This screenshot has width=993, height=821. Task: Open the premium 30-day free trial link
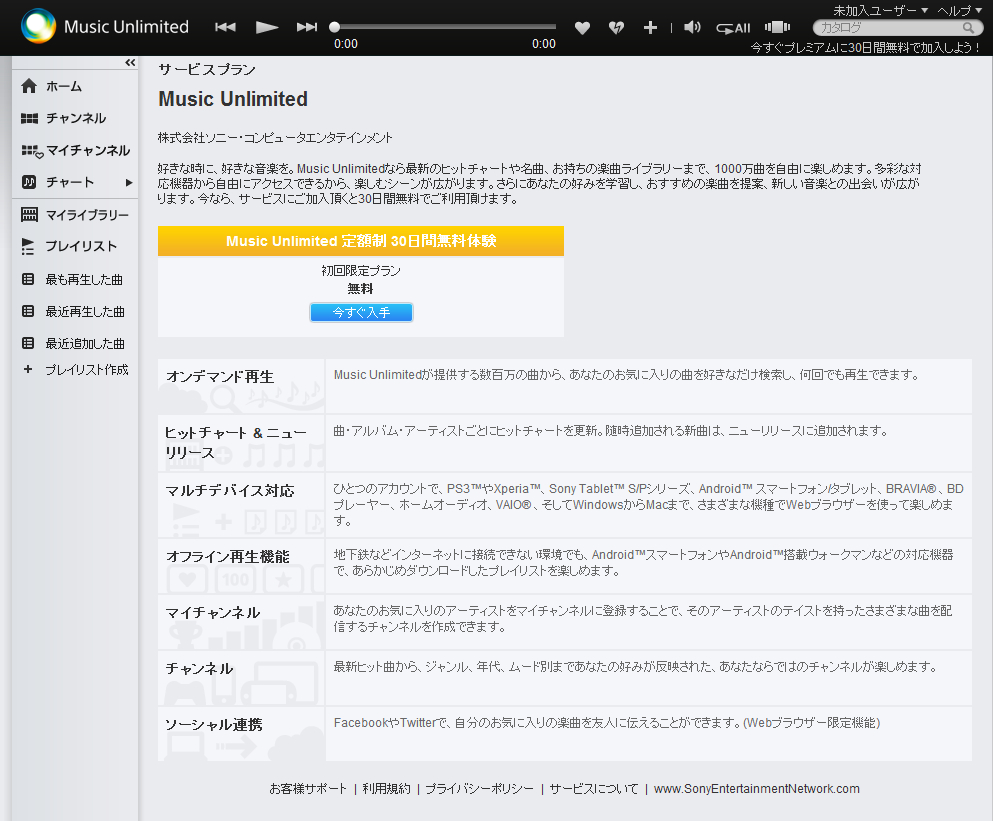point(865,48)
